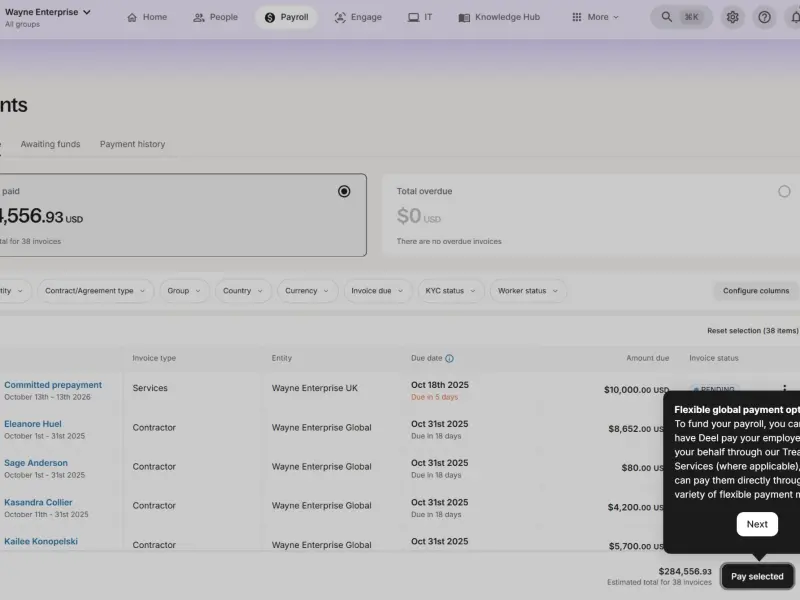Click the Configure columns button
Screen dimensions: 800x600
pyautogui.click(x=756, y=291)
